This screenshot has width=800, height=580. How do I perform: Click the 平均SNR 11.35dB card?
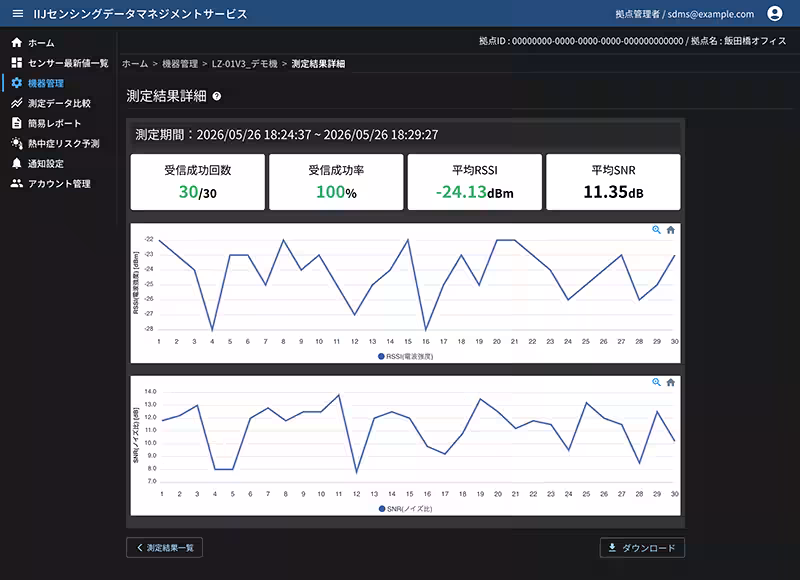613,182
